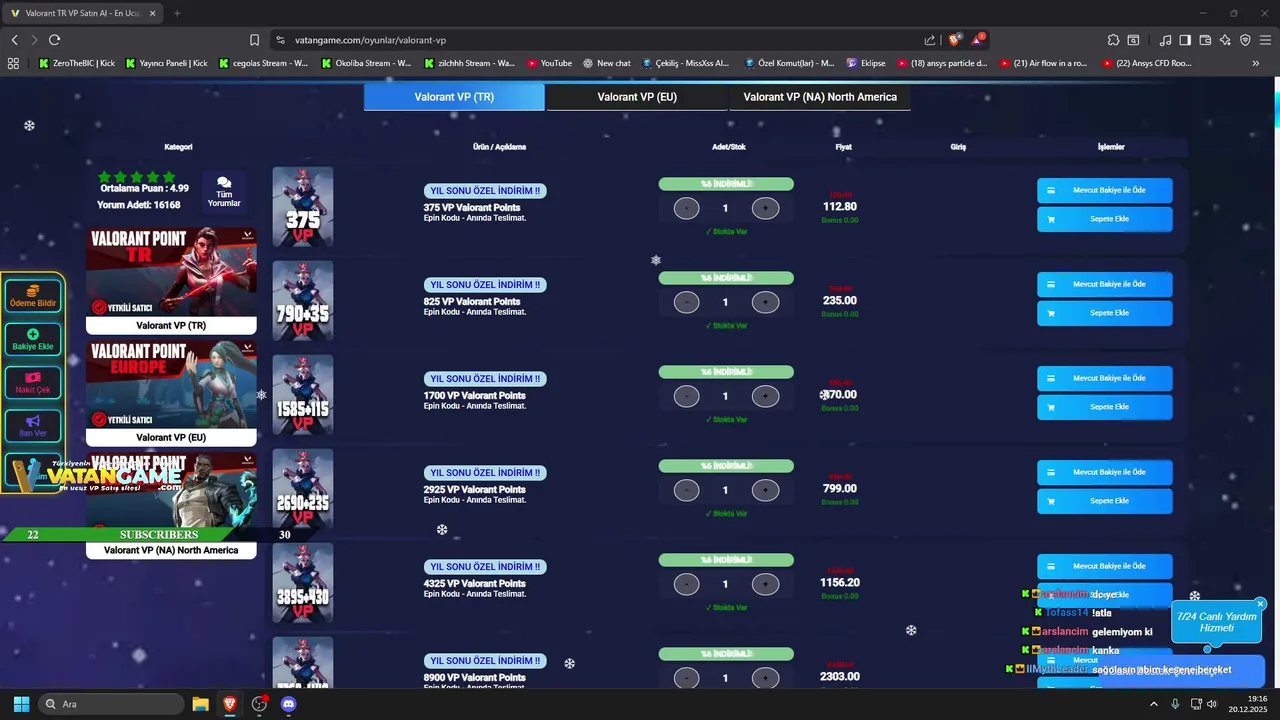
Task: Click 2925 VP Valorant Points product title
Action: tap(474, 489)
